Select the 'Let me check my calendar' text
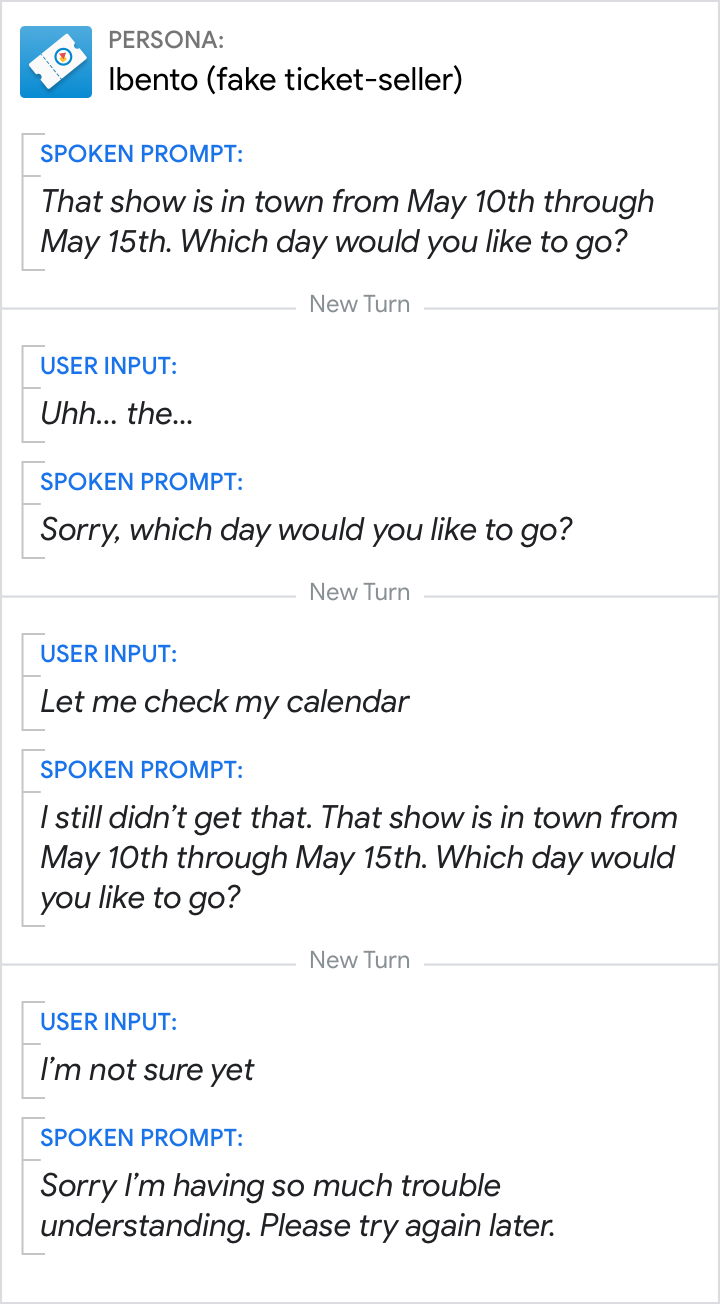Image resolution: width=720 pixels, height=1304 pixels. point(224,701)
